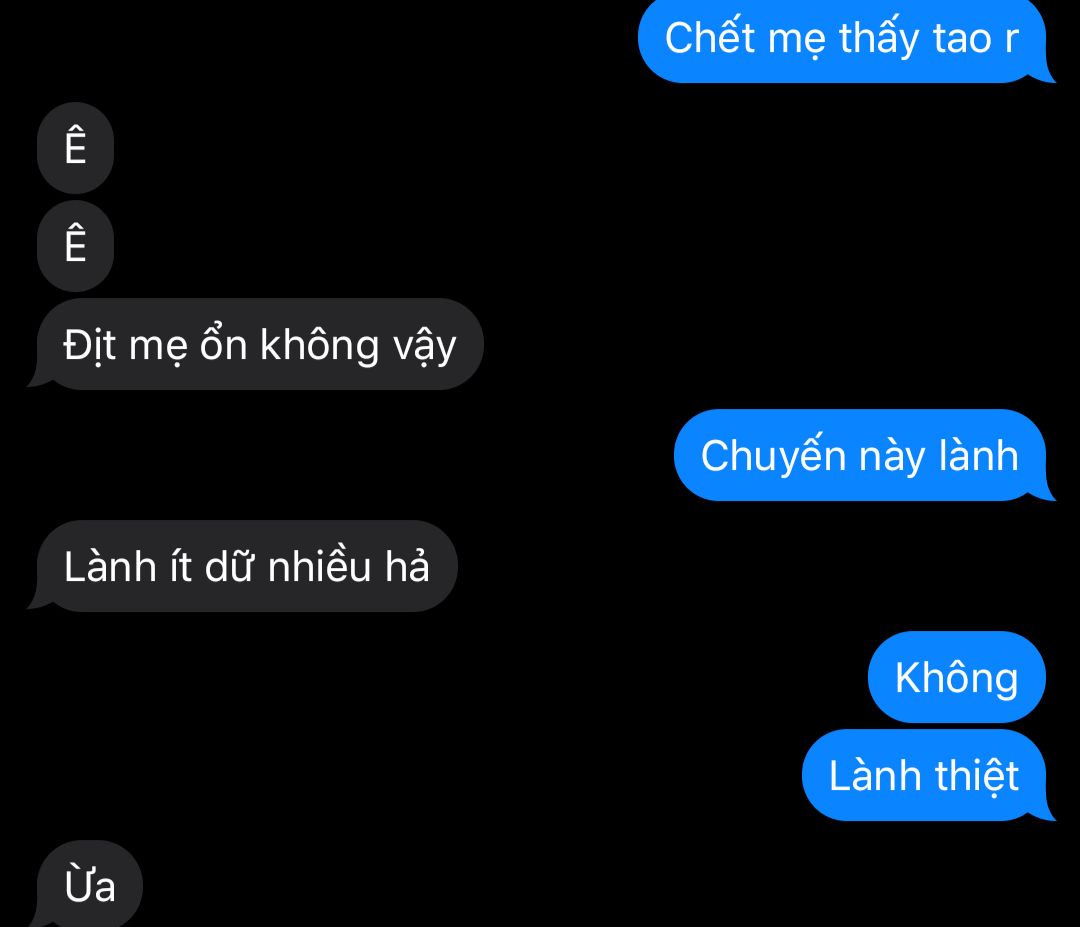
Task: Click the word 'dữ' in the received message
Action: coord(229,566)
